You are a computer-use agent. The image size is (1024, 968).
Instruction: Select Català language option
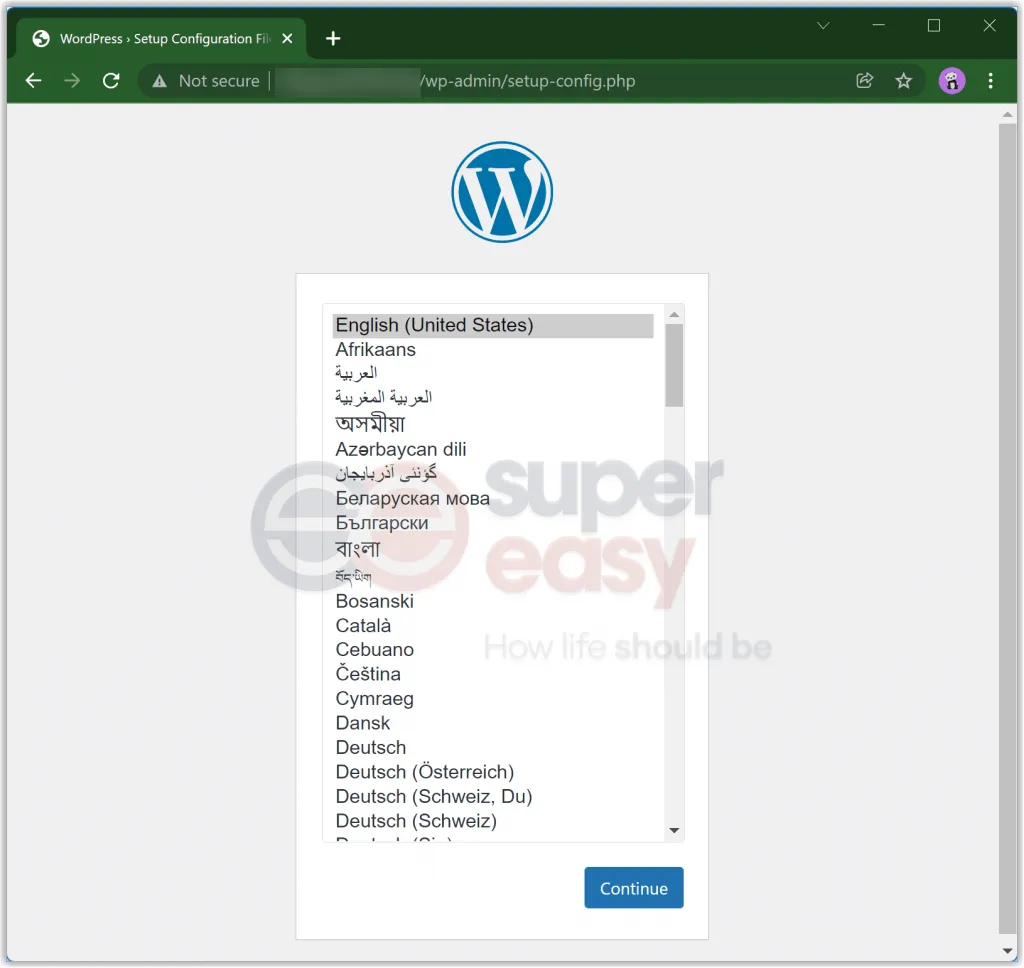click(x=493, y=626)
